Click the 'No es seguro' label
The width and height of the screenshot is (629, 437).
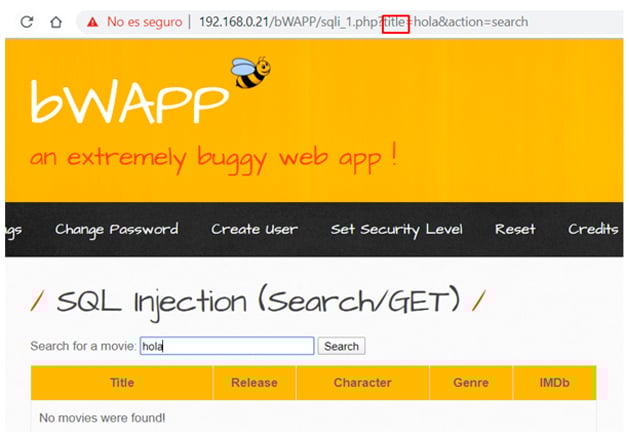(143, 21)
